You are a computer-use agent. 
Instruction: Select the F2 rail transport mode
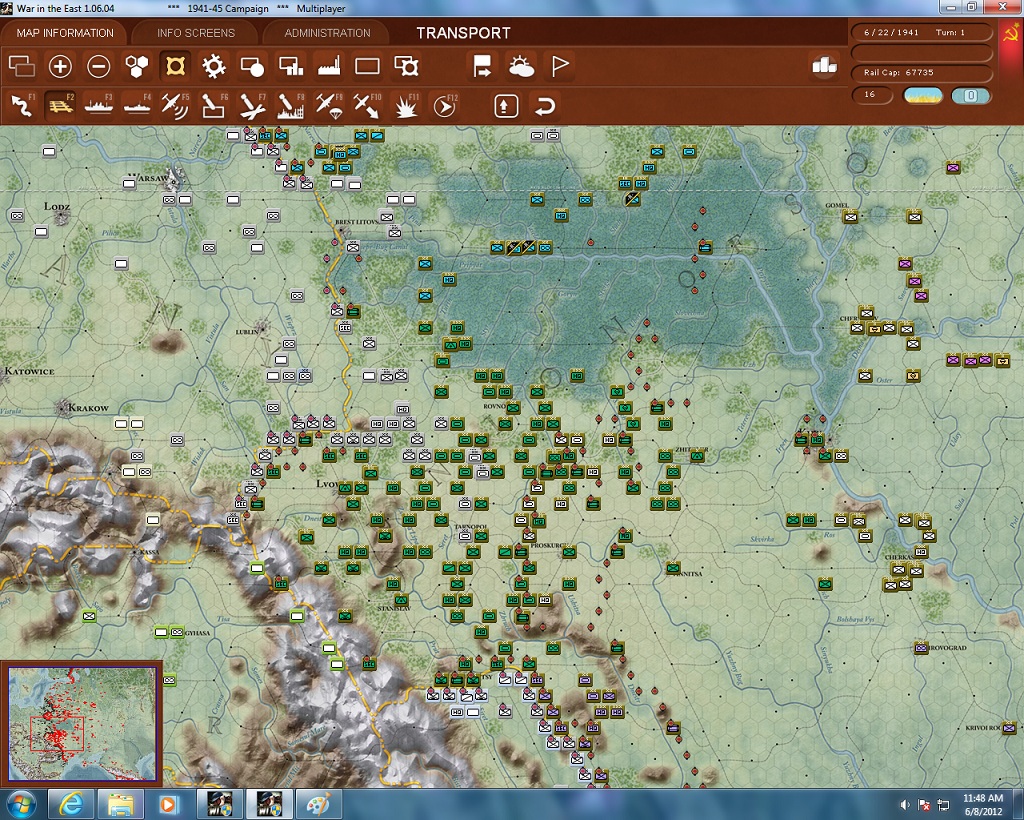click(60, 106)
